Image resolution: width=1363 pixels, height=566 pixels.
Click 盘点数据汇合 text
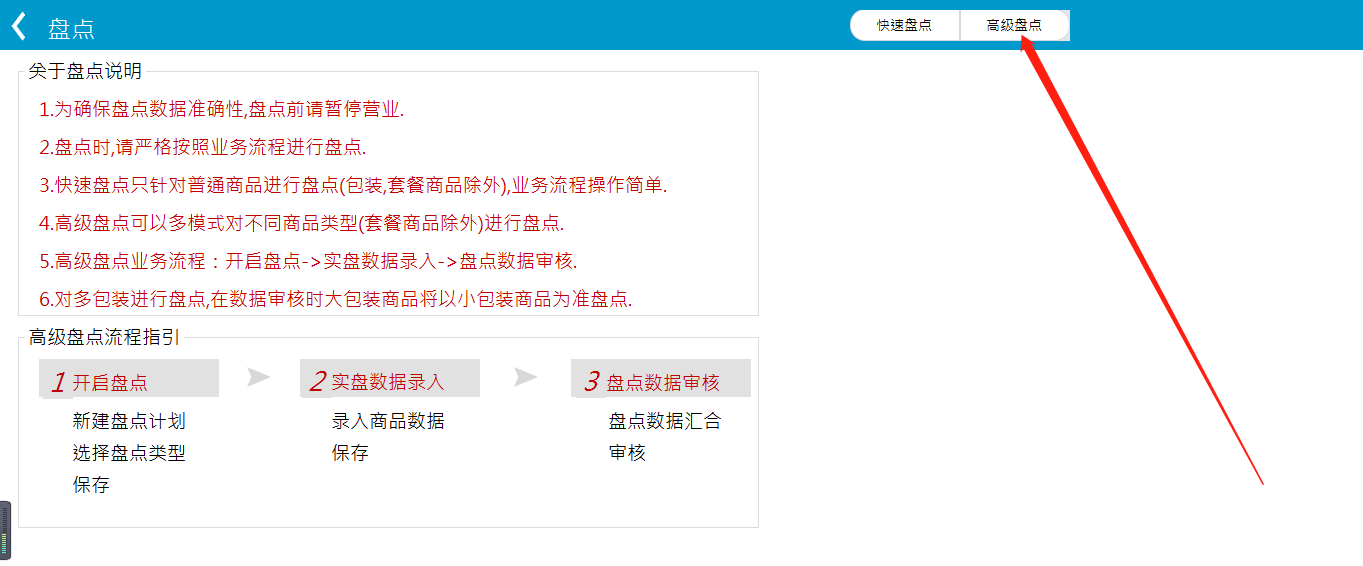[x=665, y=421]
